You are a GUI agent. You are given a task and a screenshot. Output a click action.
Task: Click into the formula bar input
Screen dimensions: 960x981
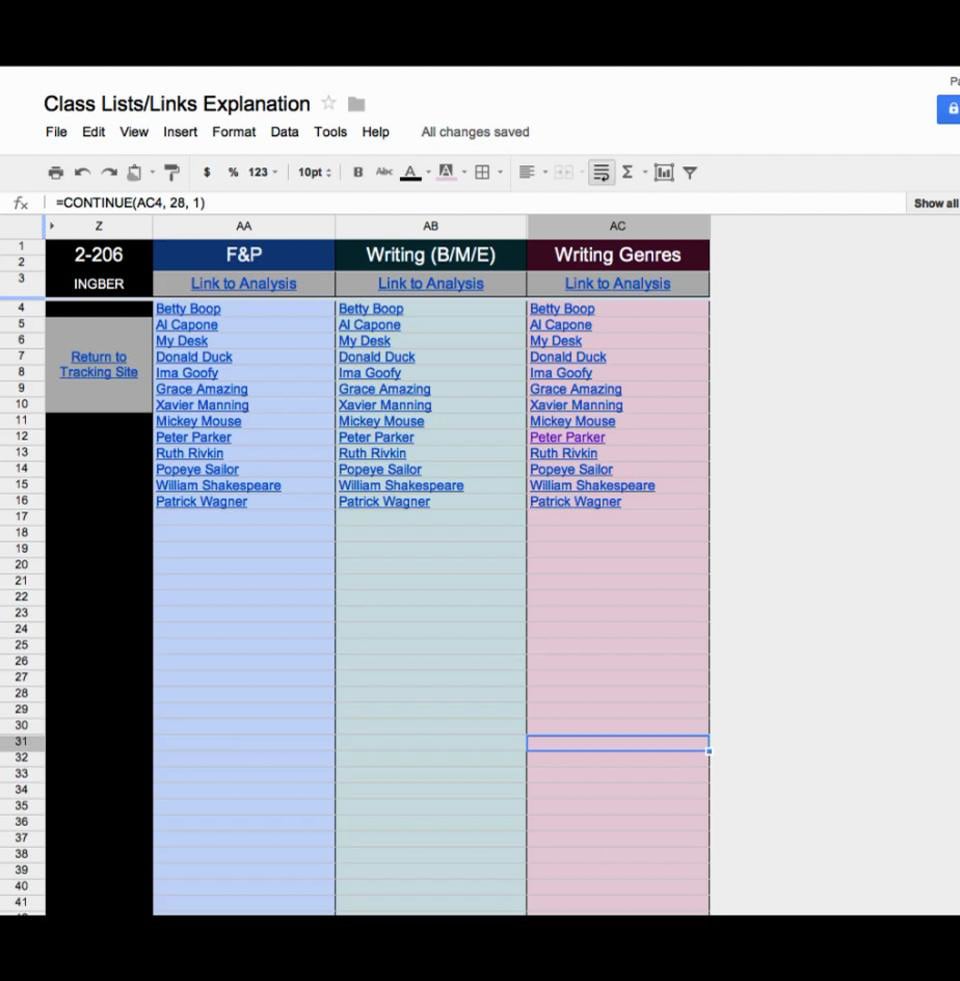point(476,203)
